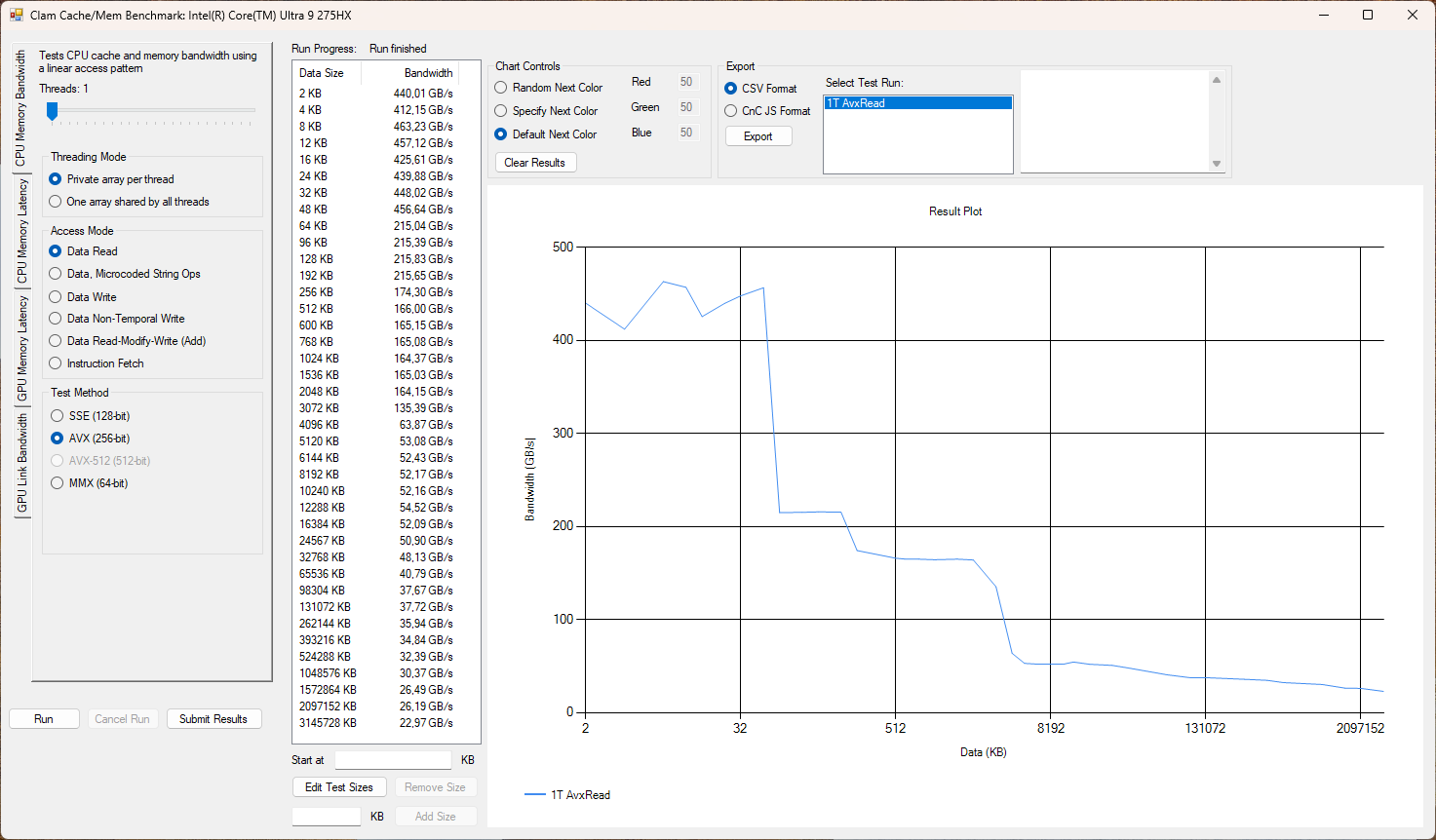Click the Export button
Viewport: 1436px width, 840px height.
(757, 136)
